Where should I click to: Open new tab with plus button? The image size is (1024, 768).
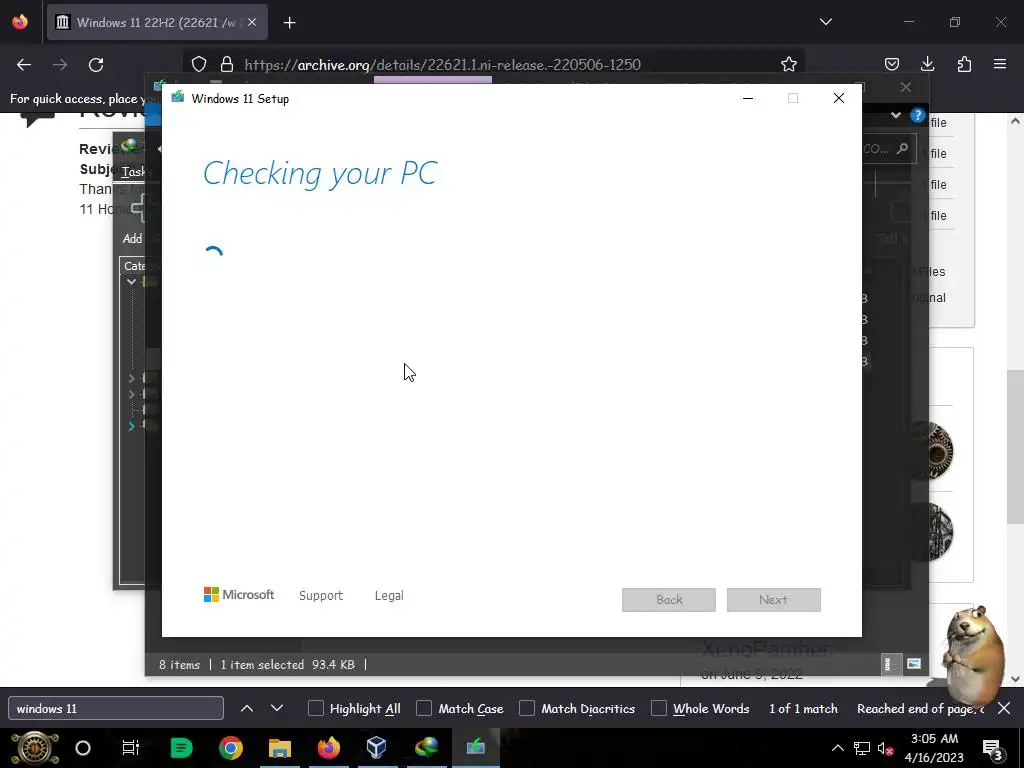pyautogui.click(x=290, y=23)
